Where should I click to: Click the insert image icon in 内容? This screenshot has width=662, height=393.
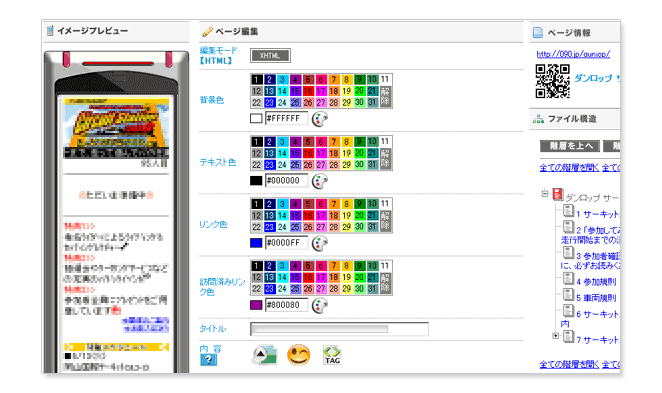[x=265, y=355]
